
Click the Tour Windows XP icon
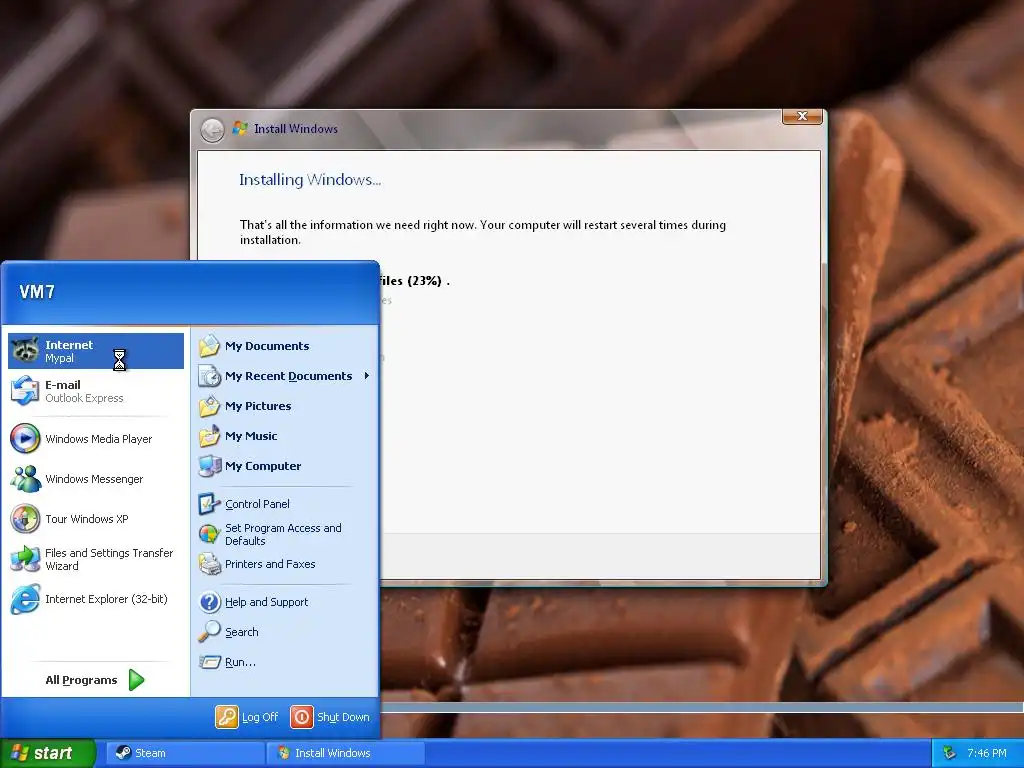click(25, 519)
